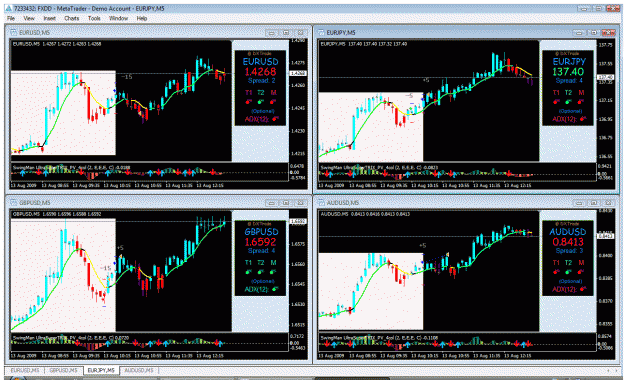The width and height of the screenshot is (625, 380).
Task: Click the red 1.4268 price in EURUSD panel
Action: (260, 72)
